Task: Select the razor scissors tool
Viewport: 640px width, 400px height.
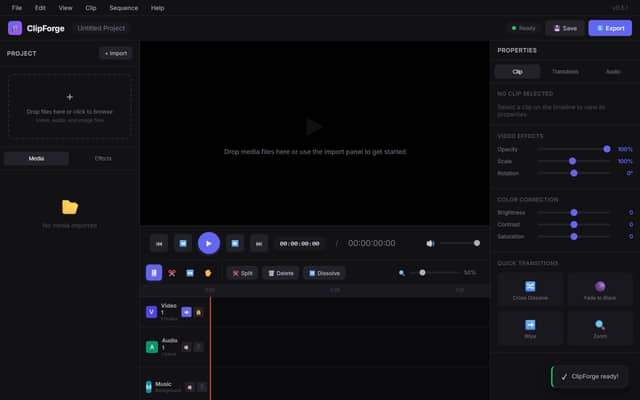Action: (172, 273)
